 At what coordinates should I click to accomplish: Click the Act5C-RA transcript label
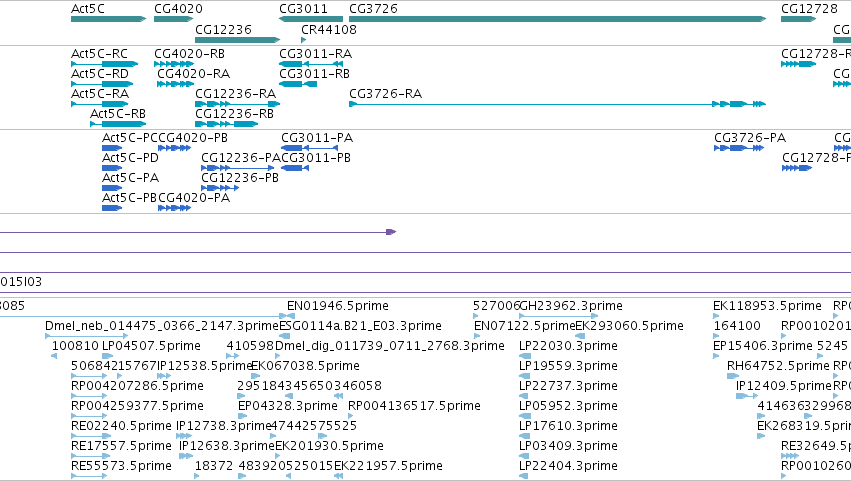(100, 93)
